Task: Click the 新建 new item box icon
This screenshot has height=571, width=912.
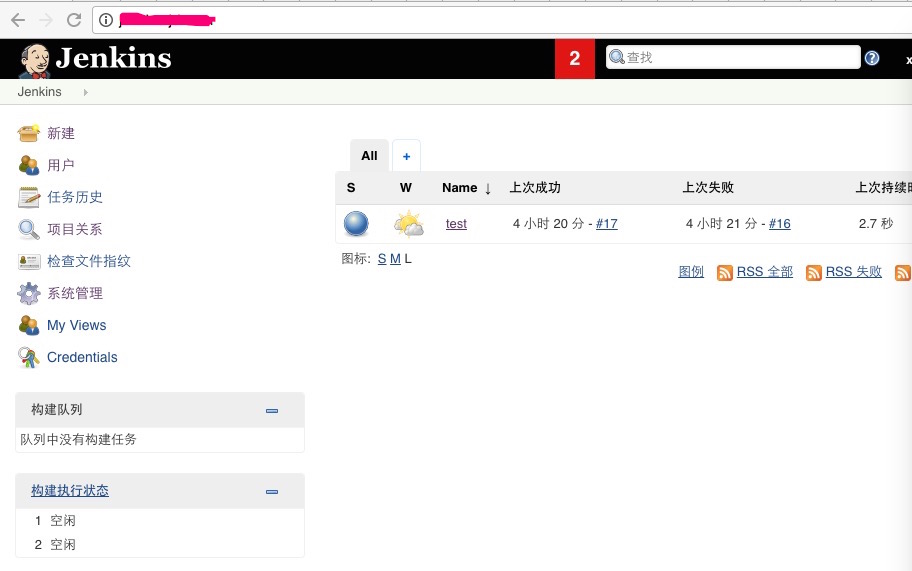Action: (28, 133)
